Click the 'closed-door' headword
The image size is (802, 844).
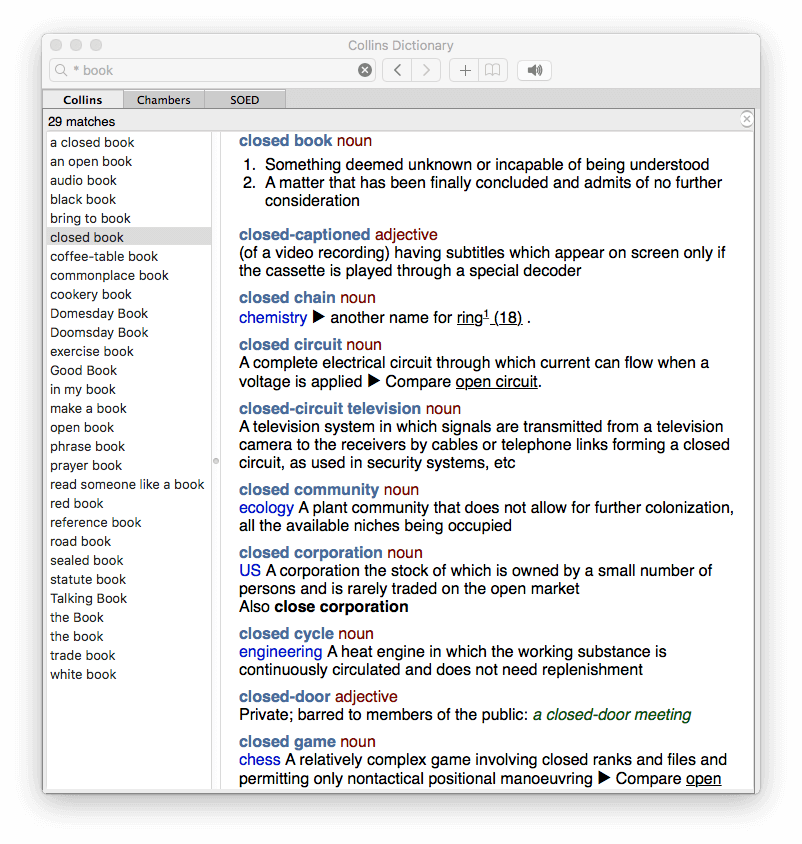pos(285,697)
